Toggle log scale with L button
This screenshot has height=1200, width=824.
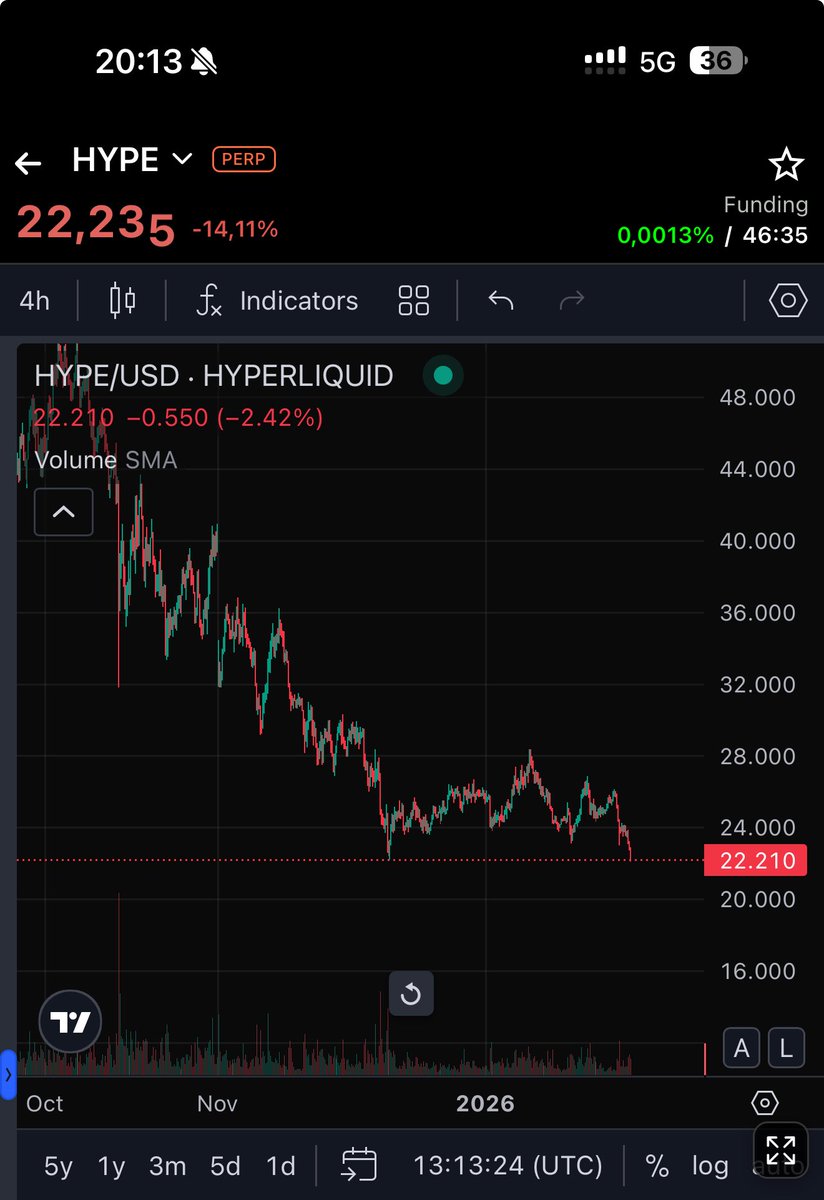pyautogui.click(x=786, y=1048)
